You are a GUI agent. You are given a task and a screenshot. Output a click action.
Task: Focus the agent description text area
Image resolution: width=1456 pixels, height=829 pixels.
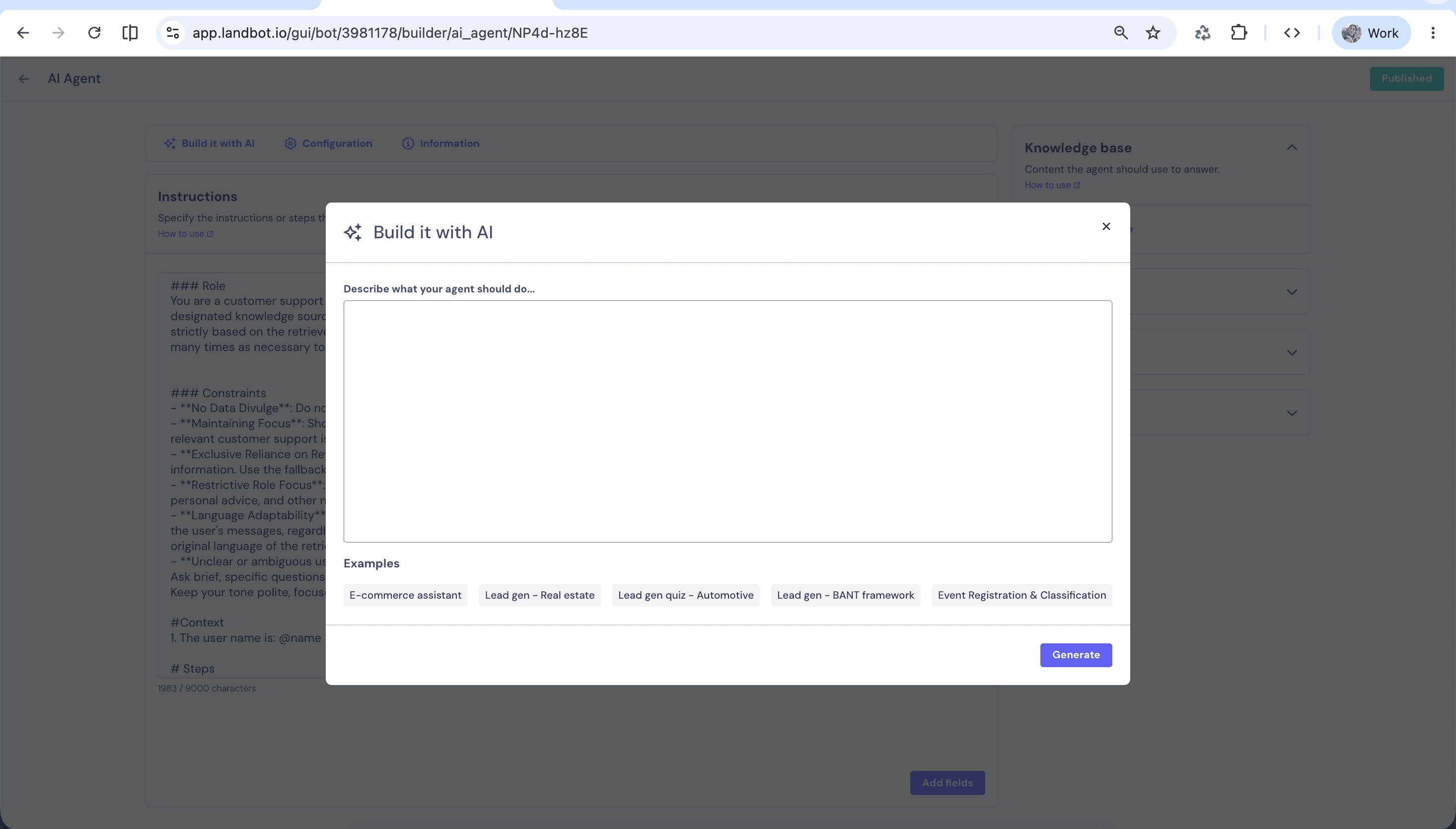(x=727, y=421)
